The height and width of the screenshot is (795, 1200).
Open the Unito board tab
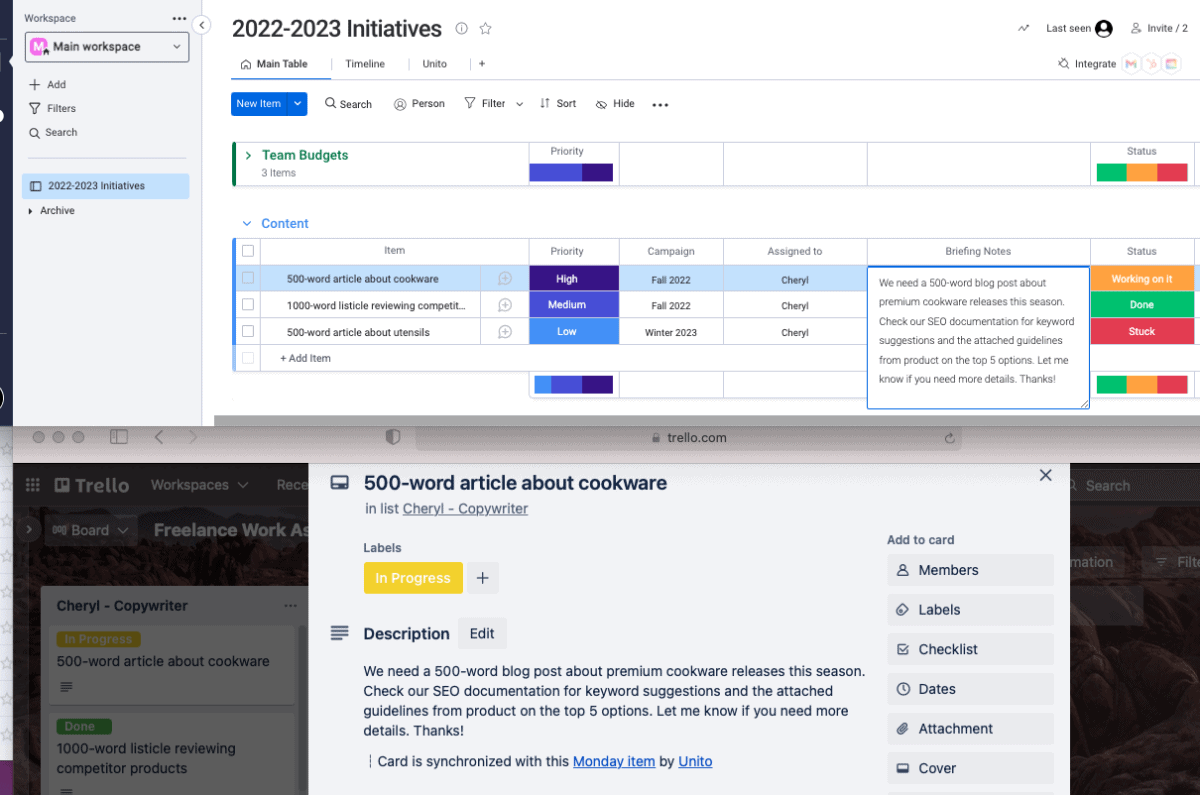click(x=434, y=63)
